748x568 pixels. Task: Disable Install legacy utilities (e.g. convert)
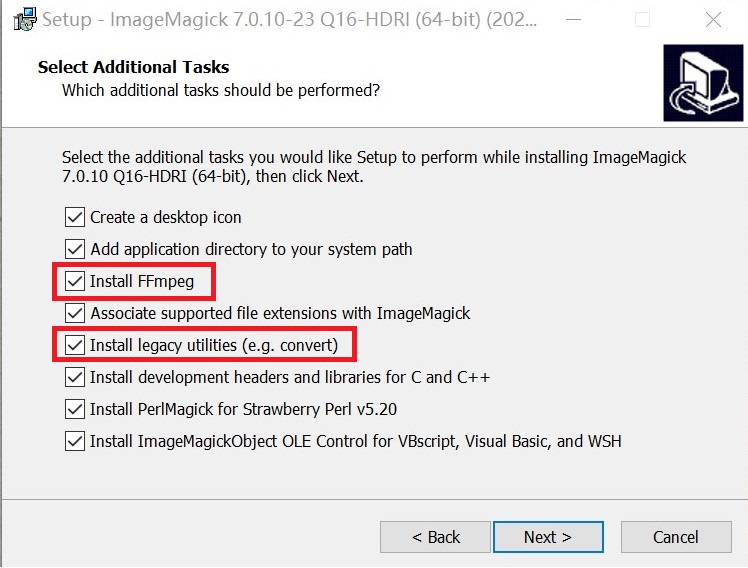[x=75, y=345]
